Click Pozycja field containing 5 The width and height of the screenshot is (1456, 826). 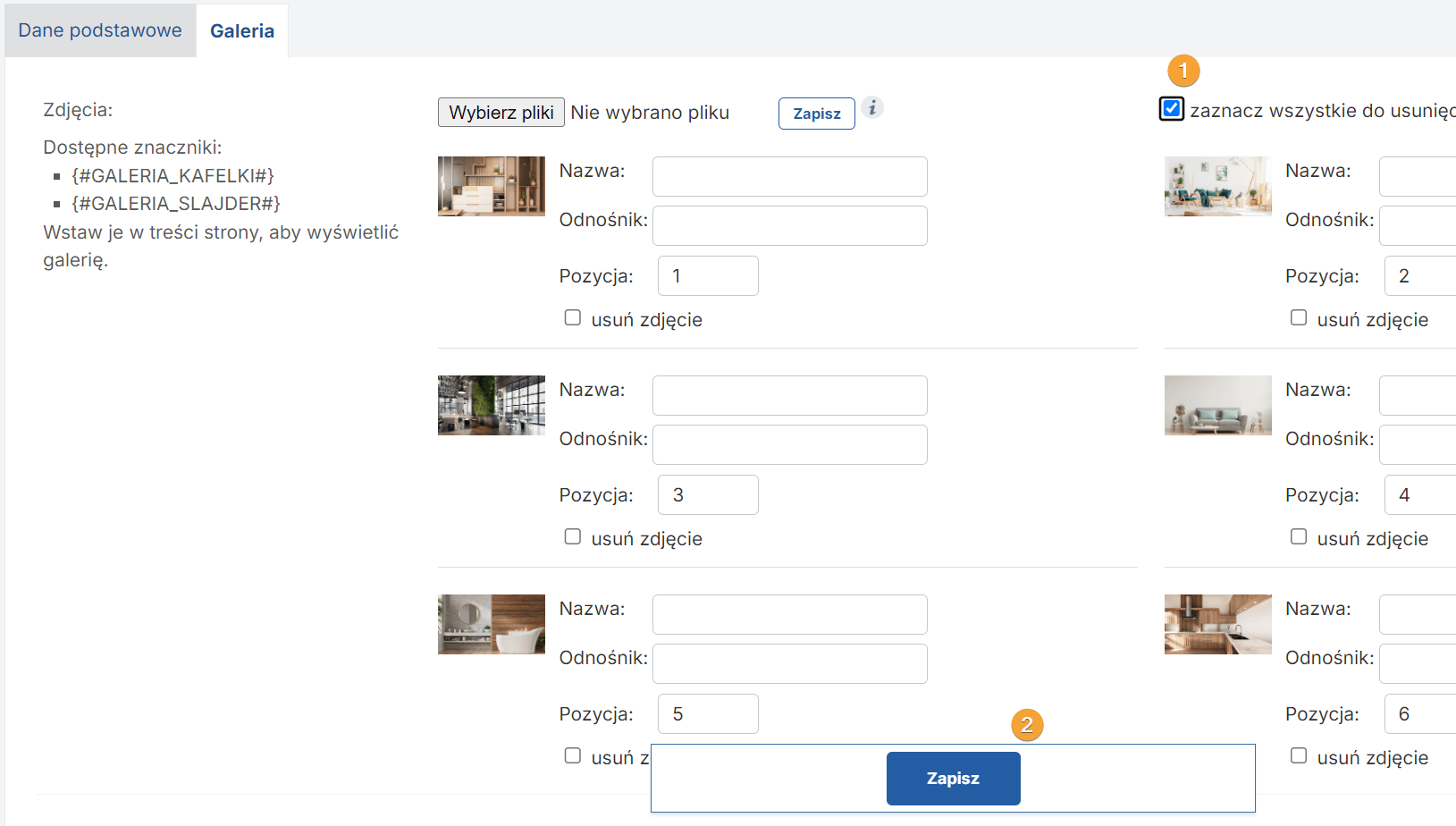click(x=708, y=713)
